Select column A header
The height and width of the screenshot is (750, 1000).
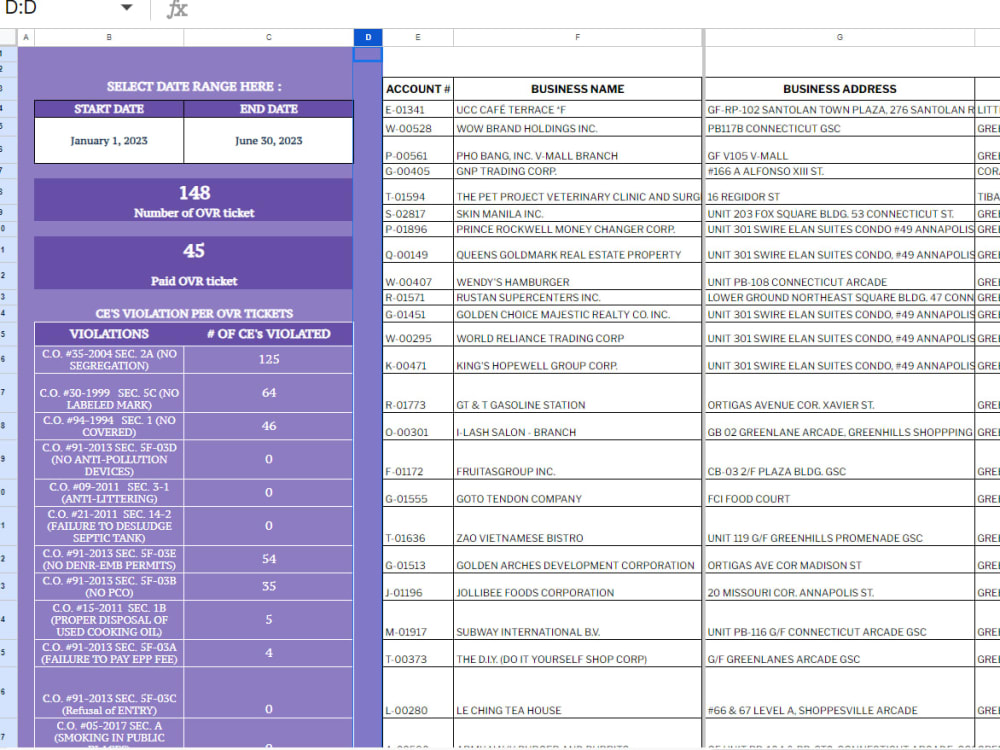point(26,37)
